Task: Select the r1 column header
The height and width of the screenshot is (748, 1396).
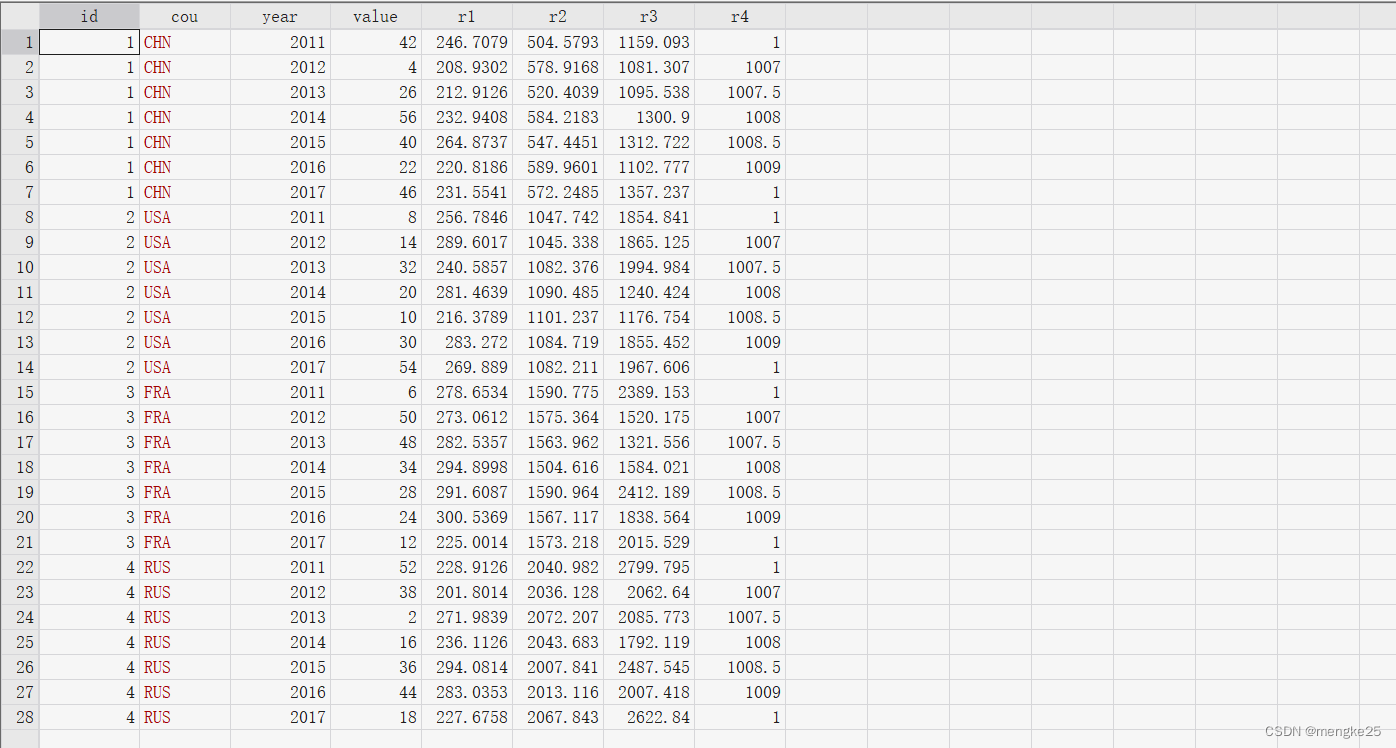Action: tap(467, 16)
